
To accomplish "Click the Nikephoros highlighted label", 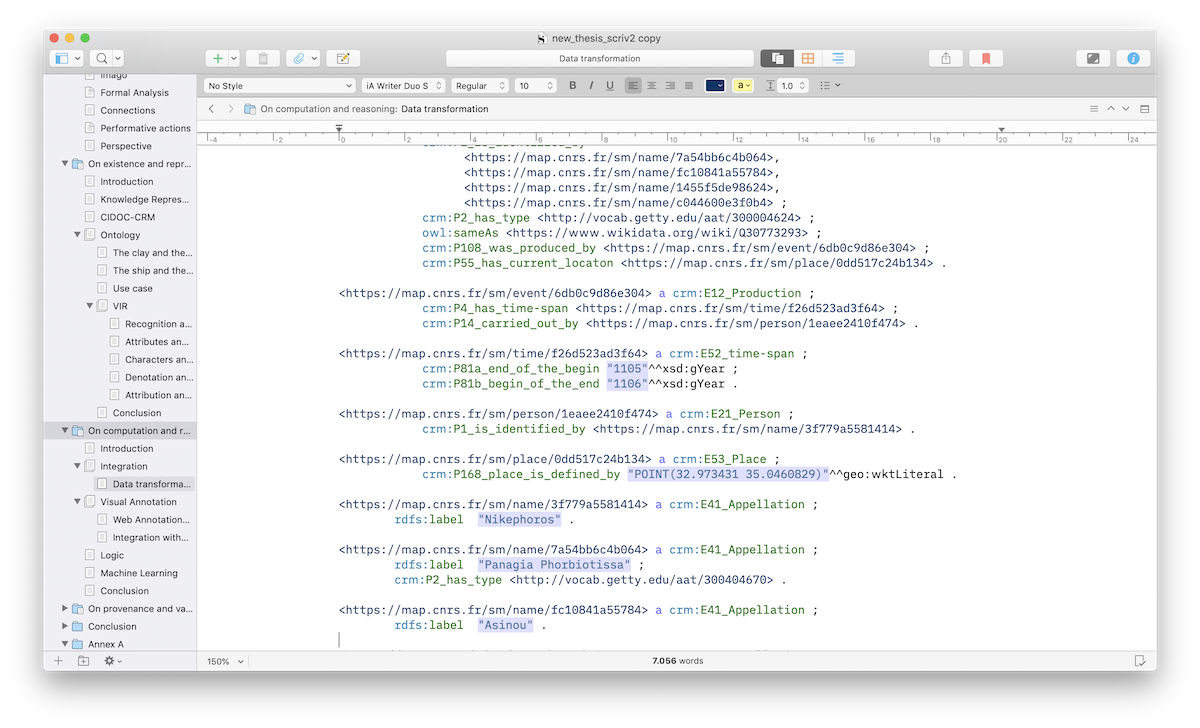I will click(519, 520).
